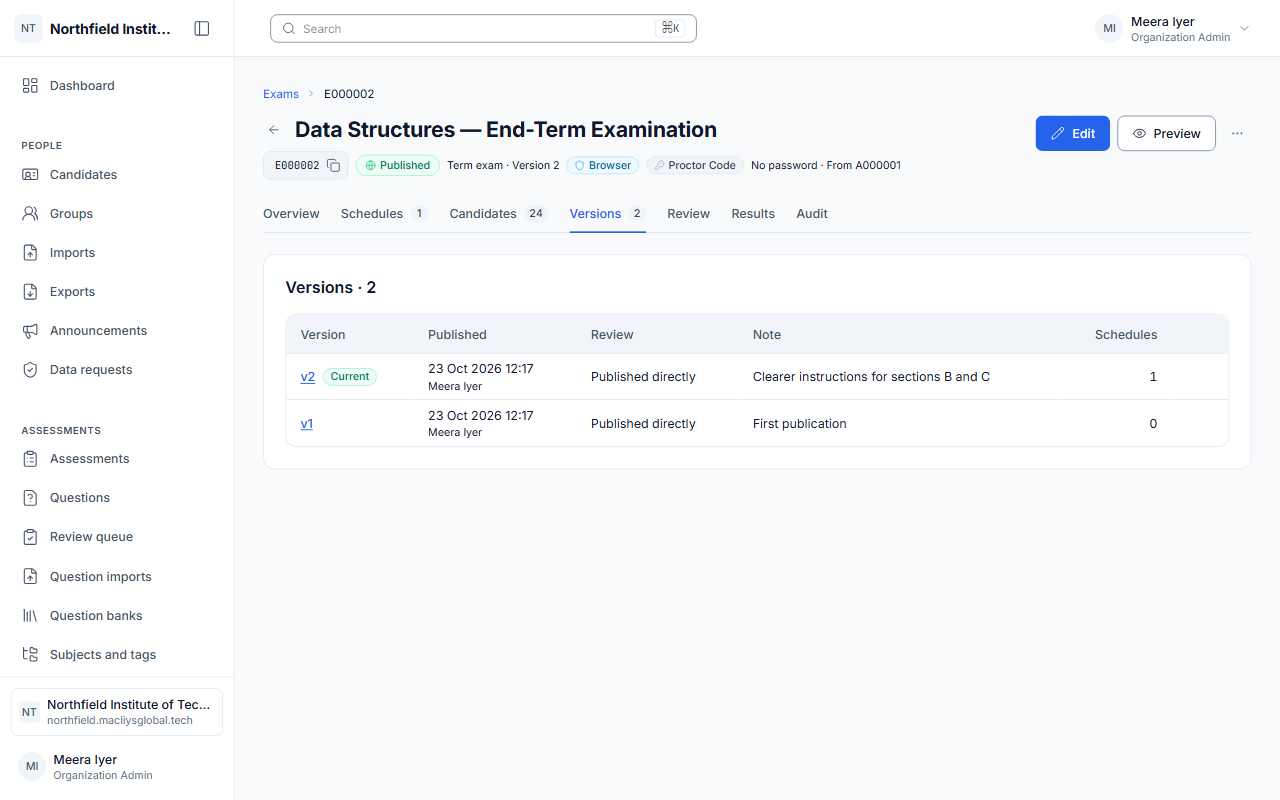Open version v1 link
The image size is (1280, 800).
click(x=307, y=424)
